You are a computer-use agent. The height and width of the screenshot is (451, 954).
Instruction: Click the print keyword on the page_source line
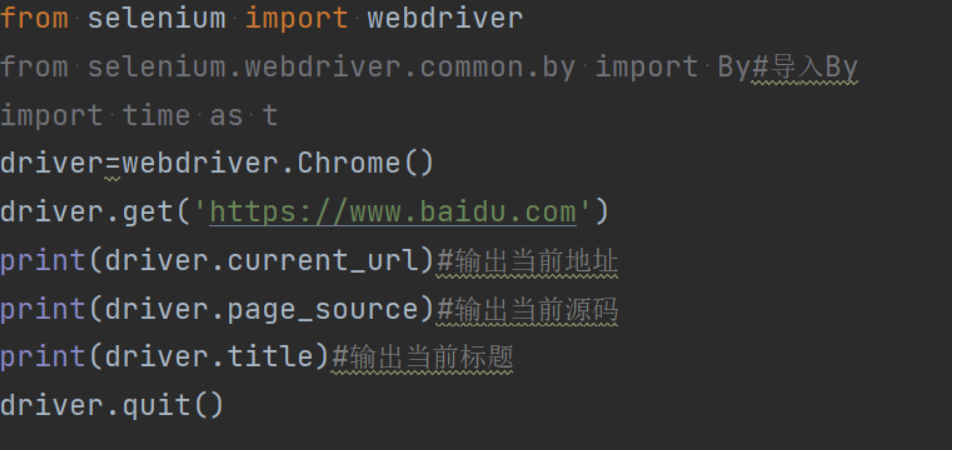pyautogui.click(x=43, y=309)
